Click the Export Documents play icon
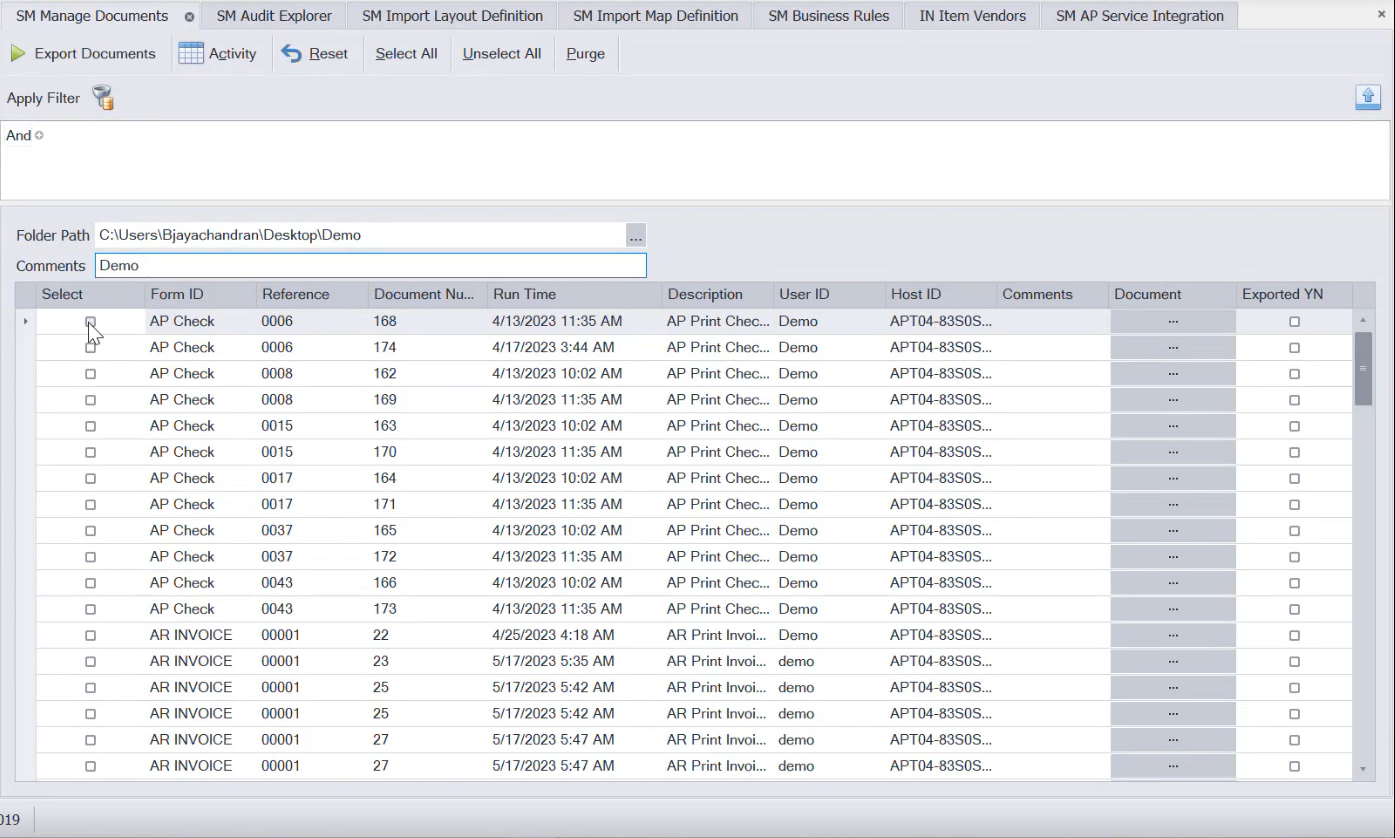1395x838 pixels. 18,54
